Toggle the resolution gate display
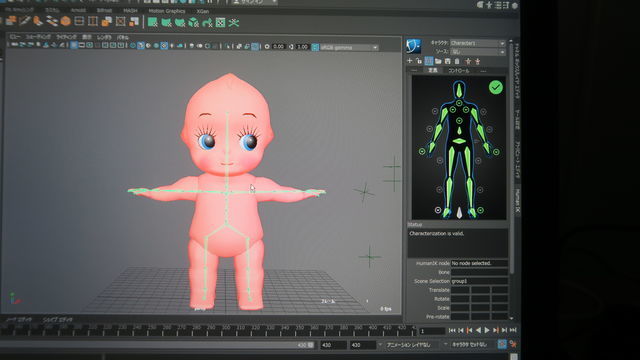Viewport: 640px width, 360px height. point(89,45)
